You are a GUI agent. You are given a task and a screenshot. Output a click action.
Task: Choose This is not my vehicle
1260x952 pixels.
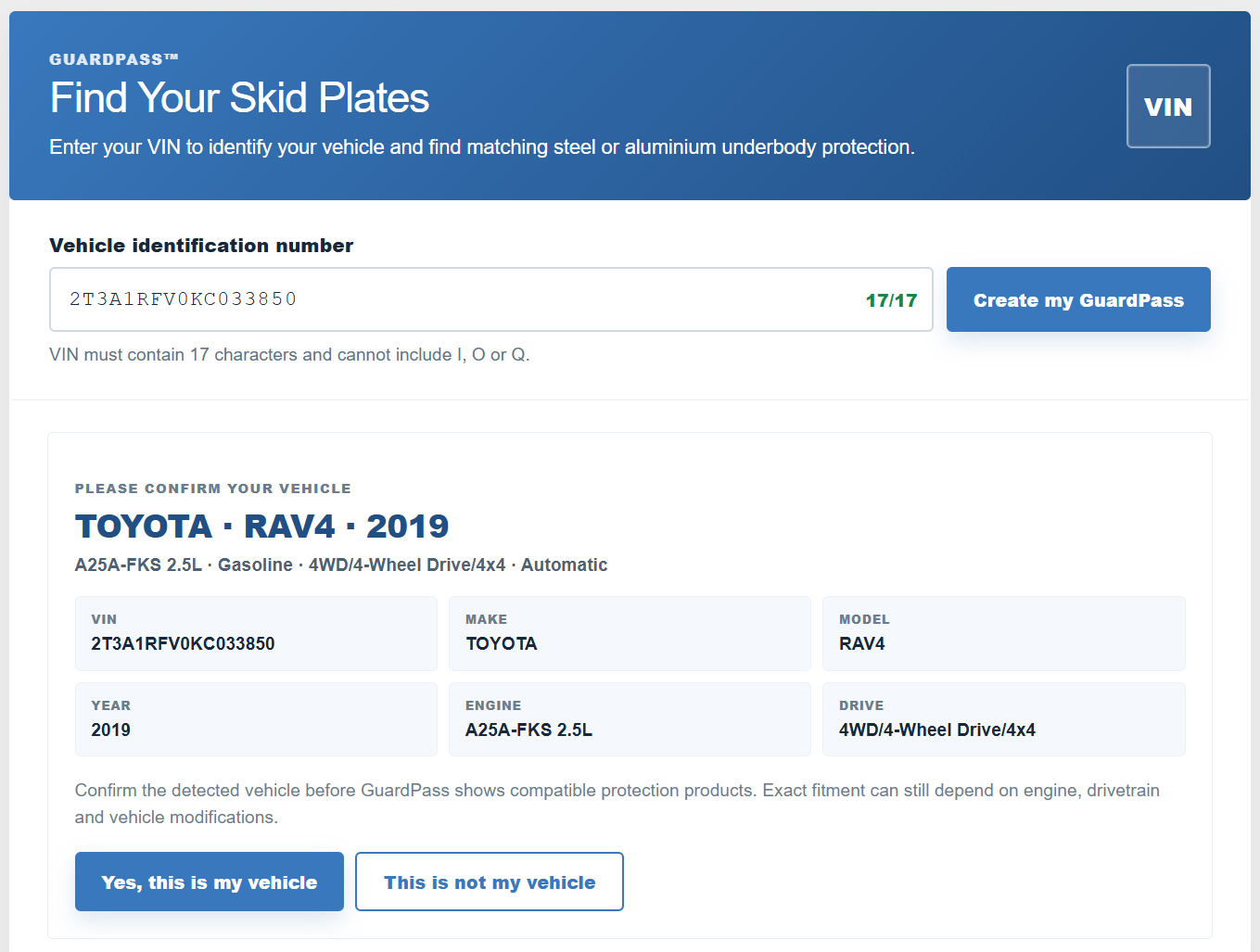coord(490,882)
